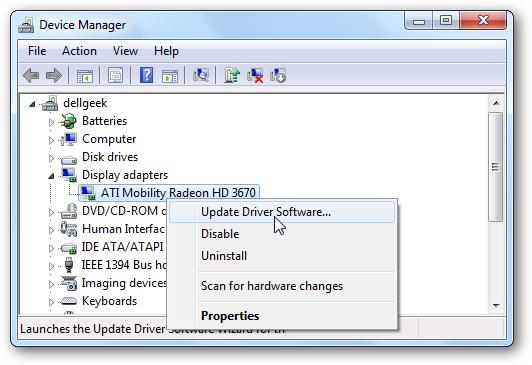Minimize the Device Manager window

click(419, 21)
